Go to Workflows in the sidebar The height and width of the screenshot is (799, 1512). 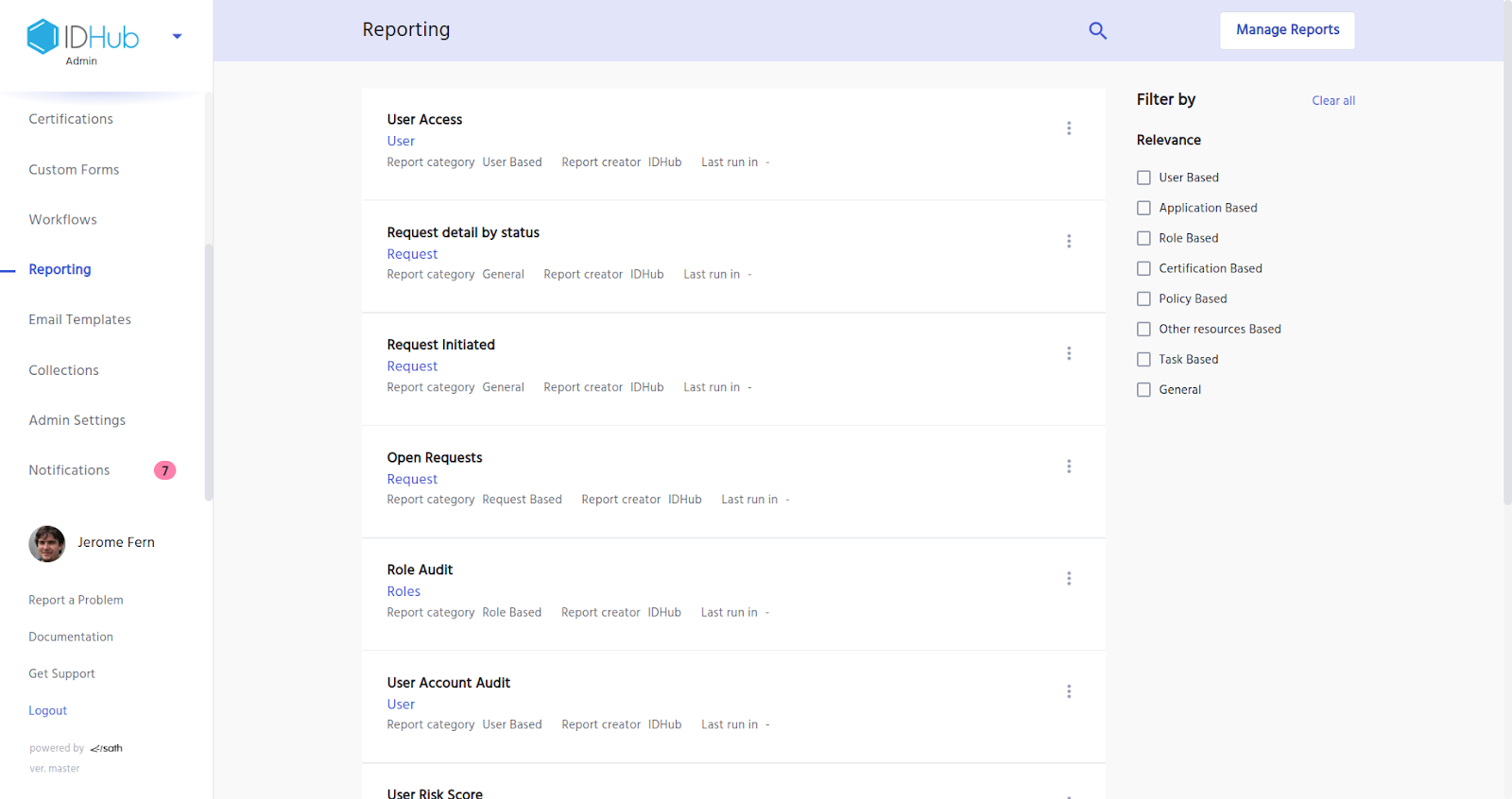pyautogui.click(x=62, y=220)
